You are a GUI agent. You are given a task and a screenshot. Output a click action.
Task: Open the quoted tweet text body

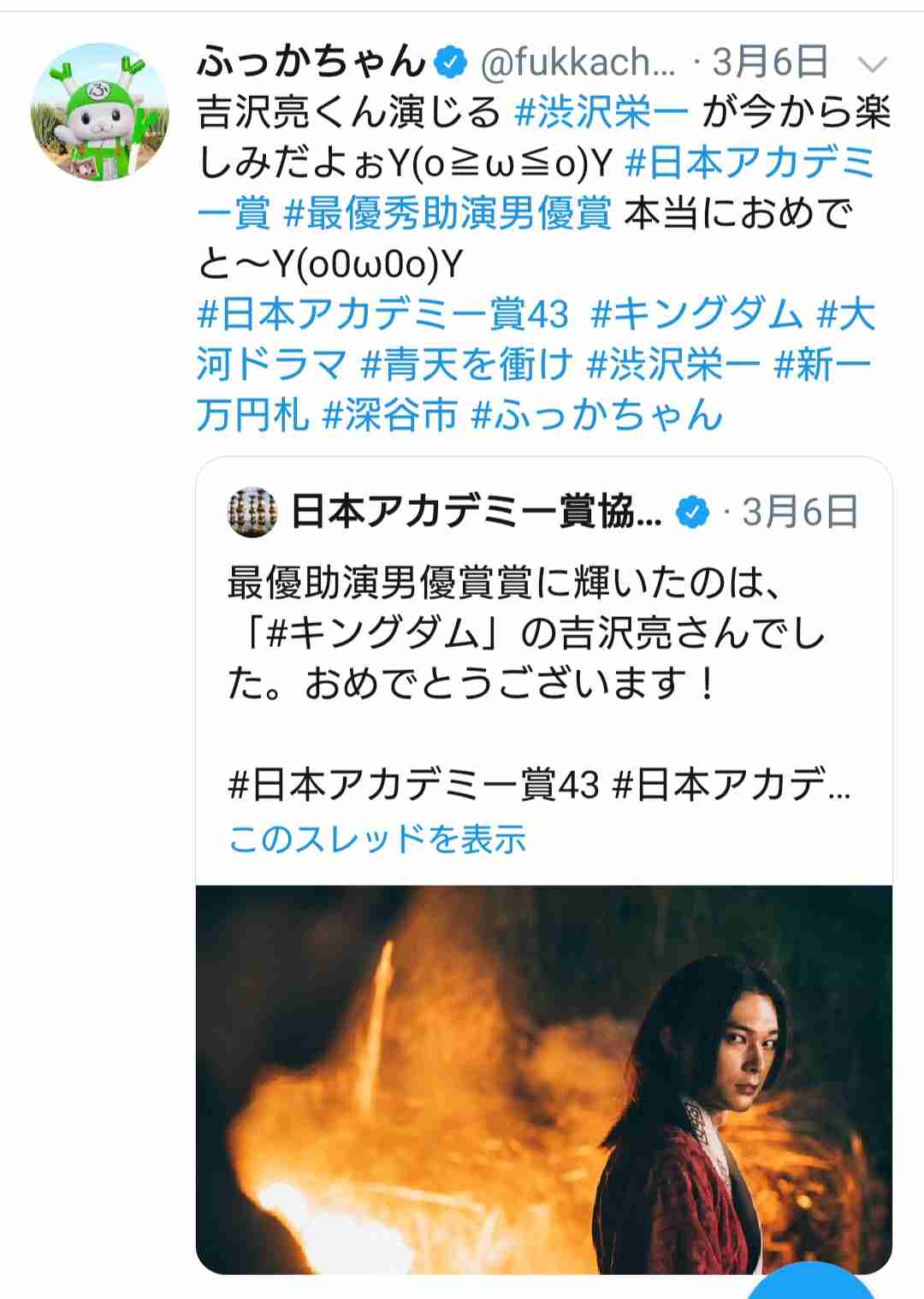pos(526,634)
